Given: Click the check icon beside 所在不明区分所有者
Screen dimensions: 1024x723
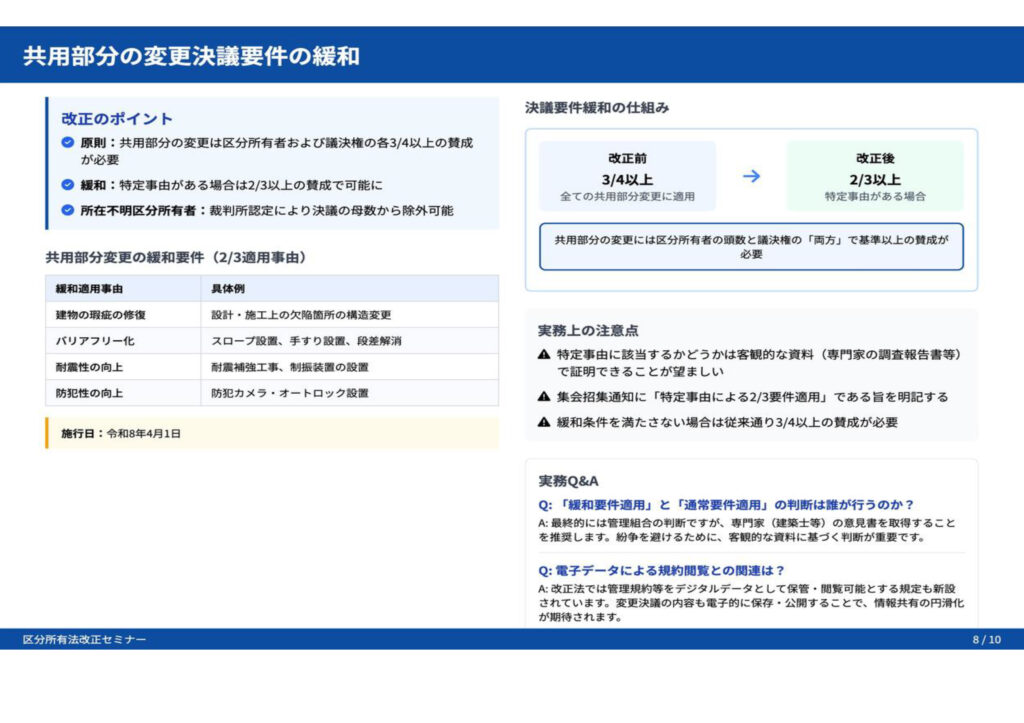Looking at the screenshot, I should coord(68,210).
